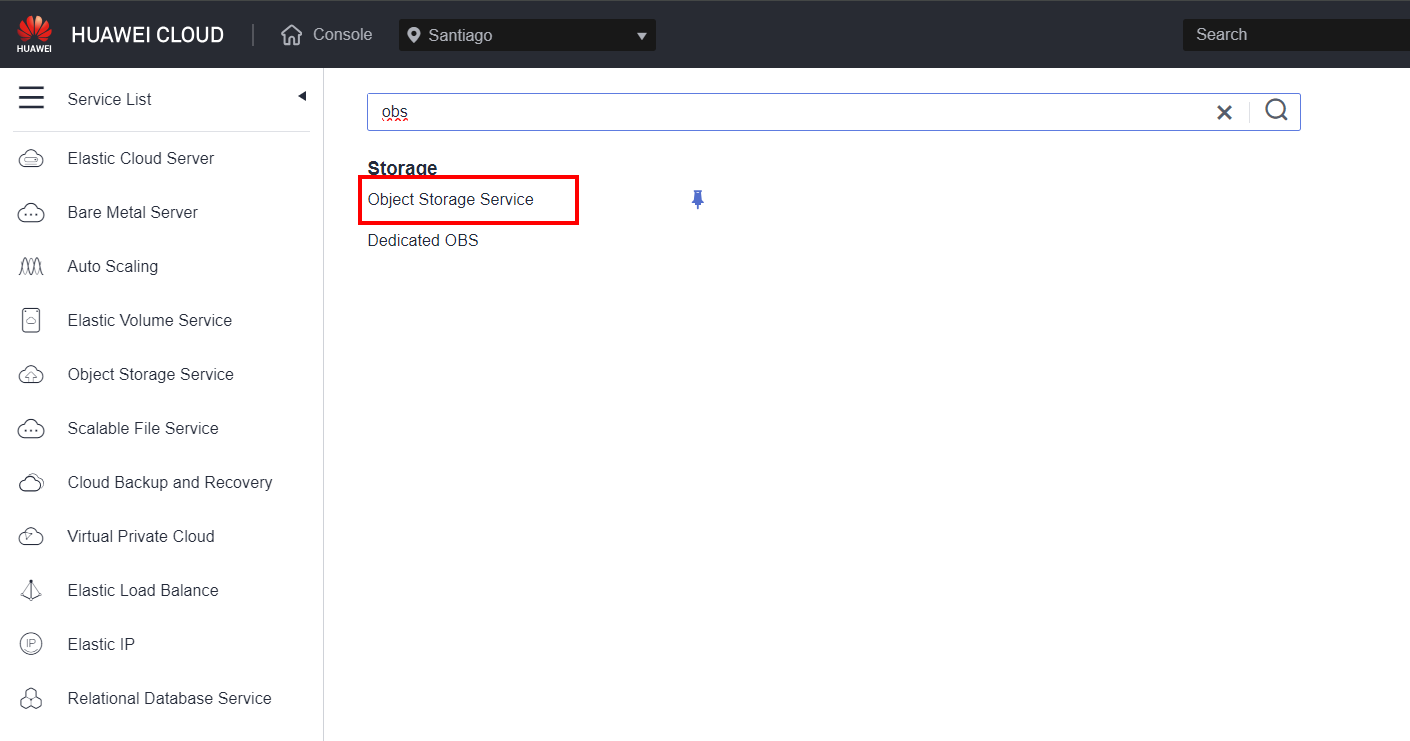Viewport: 1410px width, 741px height.
Task: Select the Auto Scaling icon
Action: click(x=31, y=267)
